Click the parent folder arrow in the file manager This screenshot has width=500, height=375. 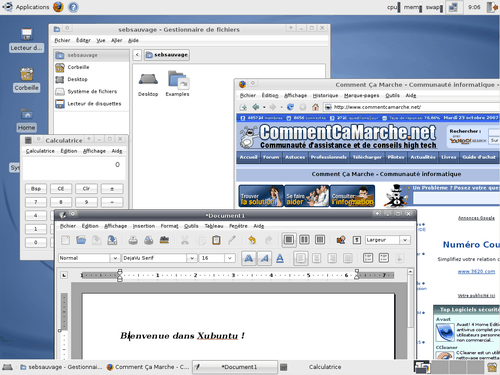[137, 55]
